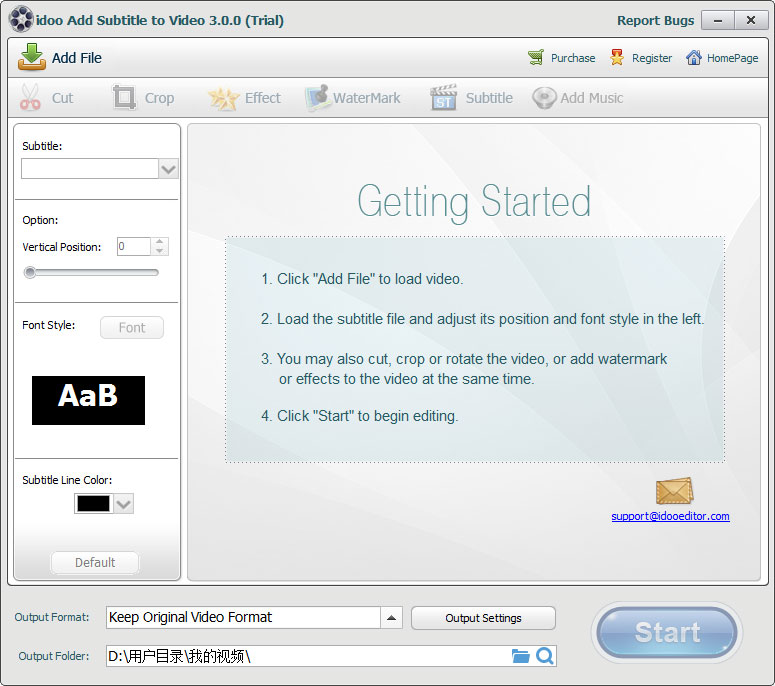Click the film reel app icon

[21, 20]
